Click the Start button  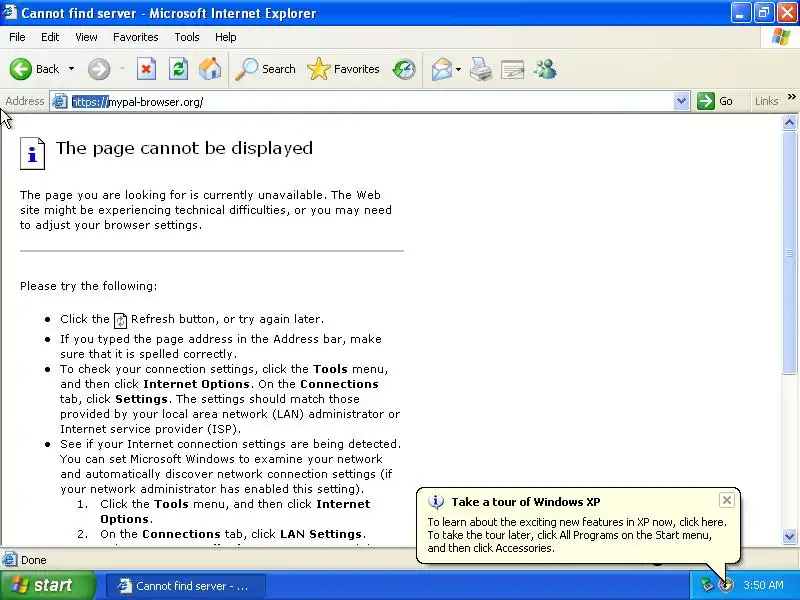(x=48, y=585)
